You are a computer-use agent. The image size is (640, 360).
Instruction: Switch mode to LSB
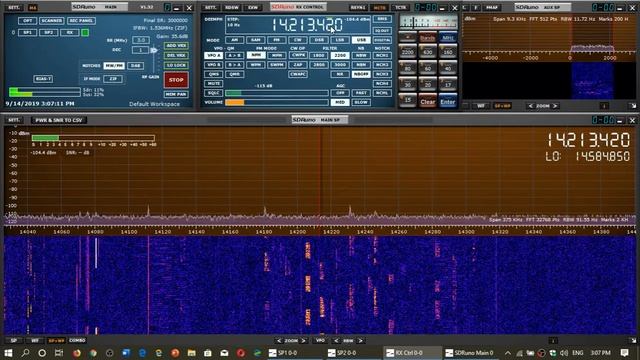click(x=340, y=40)
